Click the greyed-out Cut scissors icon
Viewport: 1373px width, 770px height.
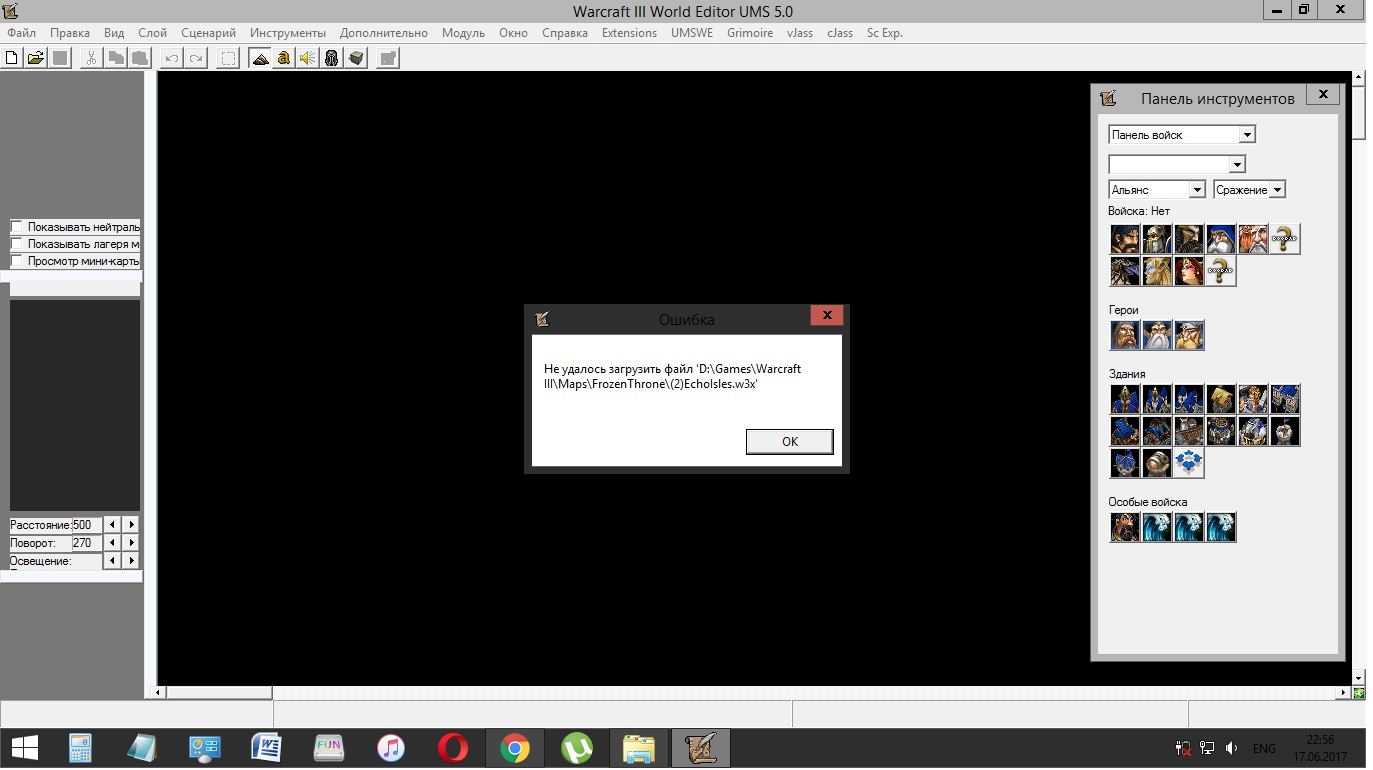[x=91, y=58]
